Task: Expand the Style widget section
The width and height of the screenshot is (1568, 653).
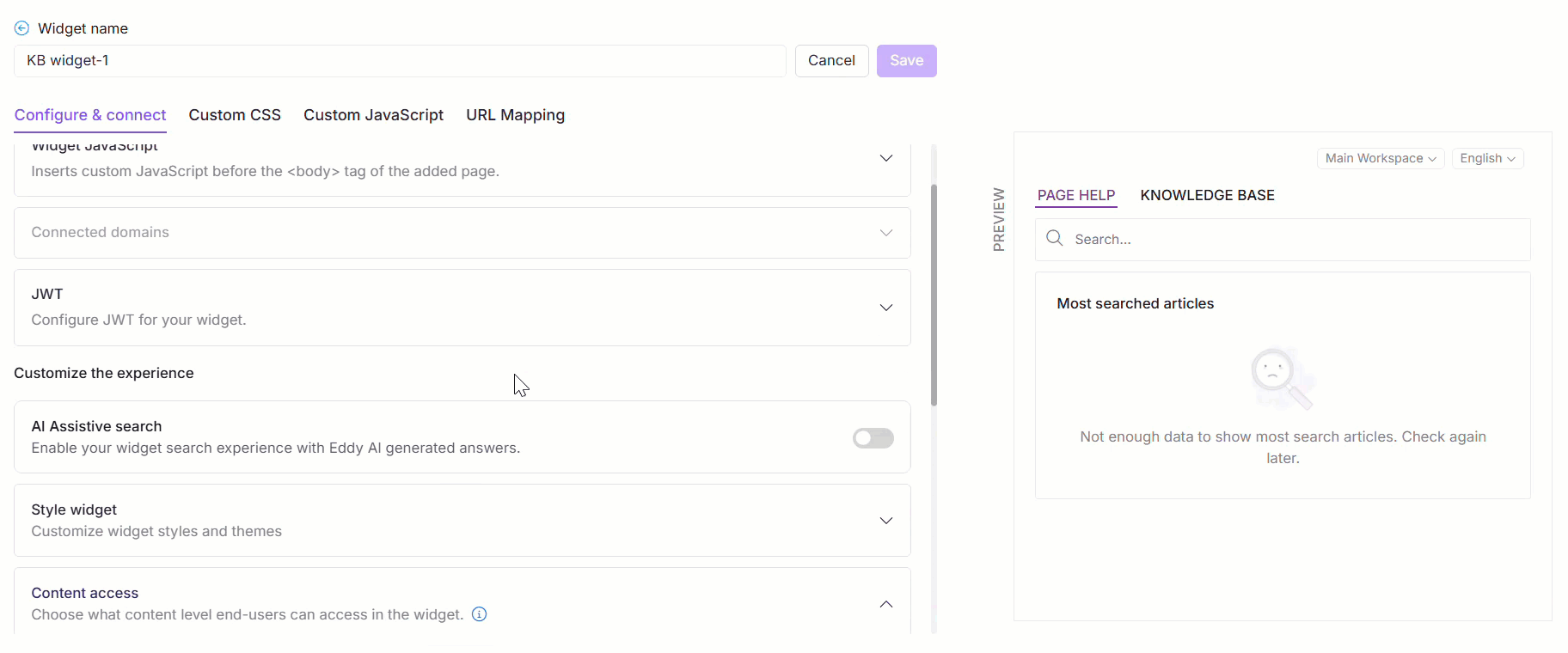Action: pos(885,521)
